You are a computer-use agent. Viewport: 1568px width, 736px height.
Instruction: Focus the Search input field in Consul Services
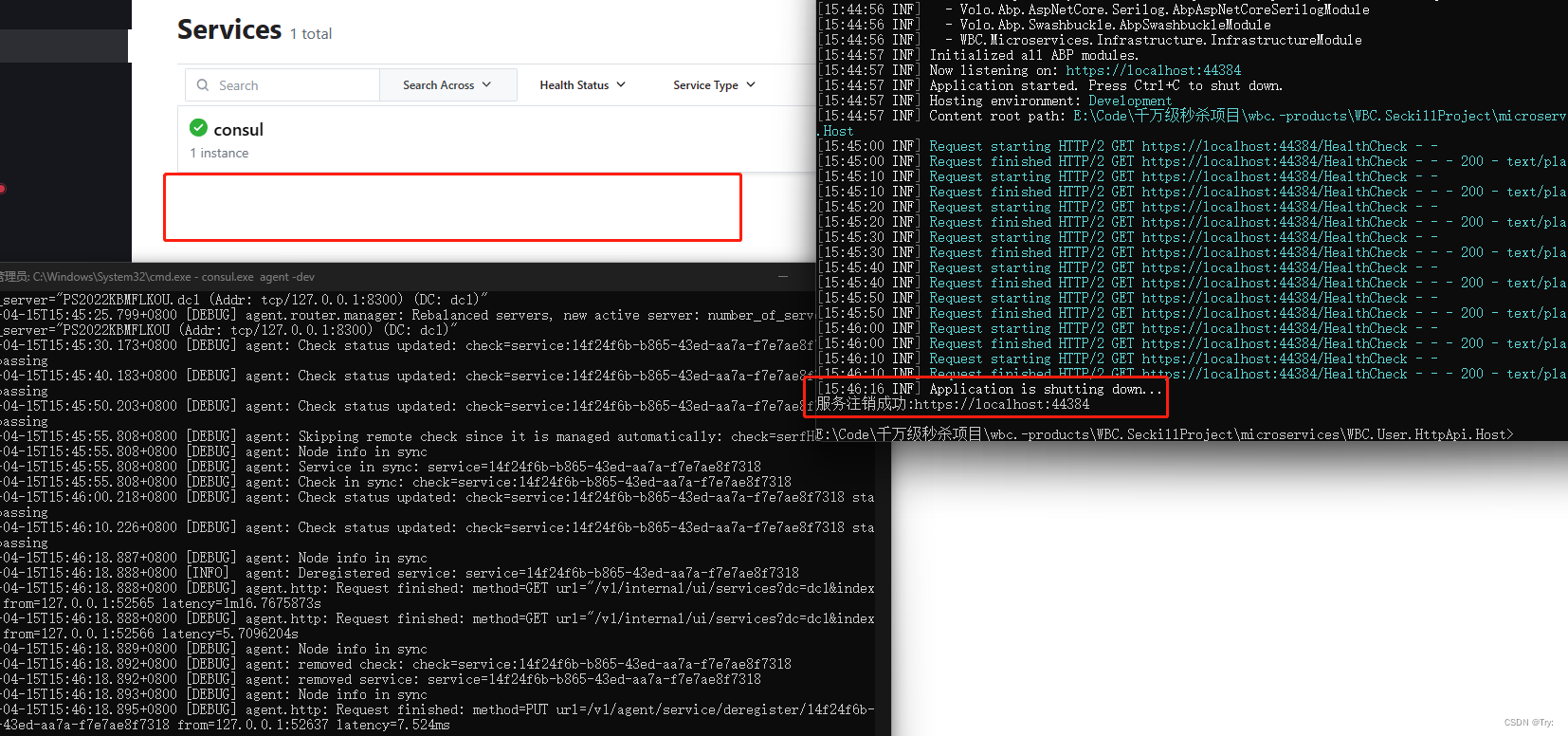coord(283,85)
